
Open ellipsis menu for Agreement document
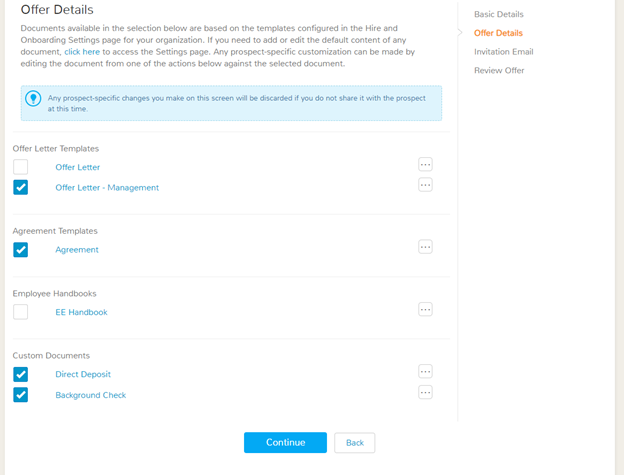pos(425,247)
